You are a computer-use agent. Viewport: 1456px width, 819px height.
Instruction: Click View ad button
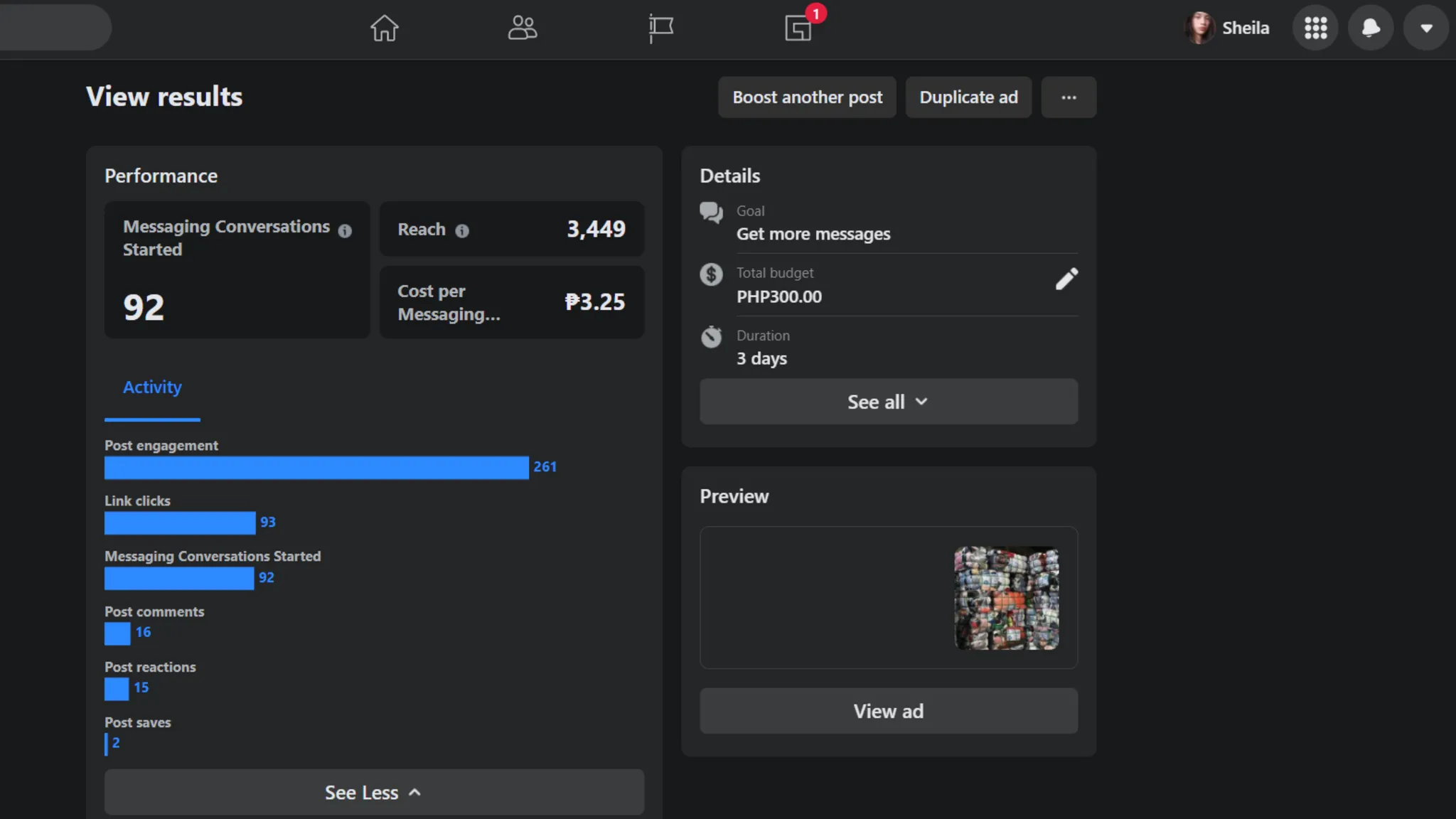click(x=888, y=711)
